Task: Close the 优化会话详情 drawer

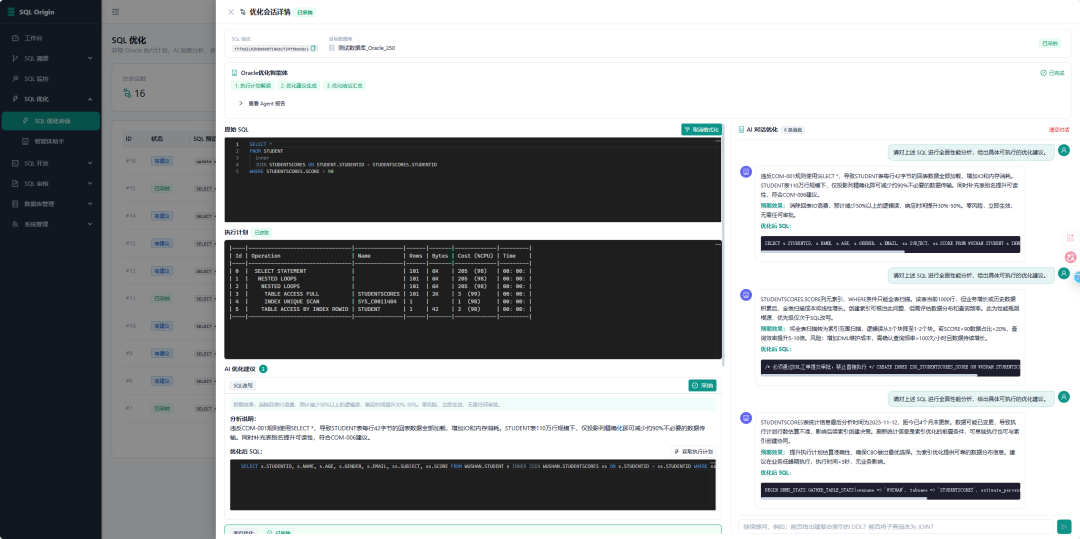Action: [231, 12]
